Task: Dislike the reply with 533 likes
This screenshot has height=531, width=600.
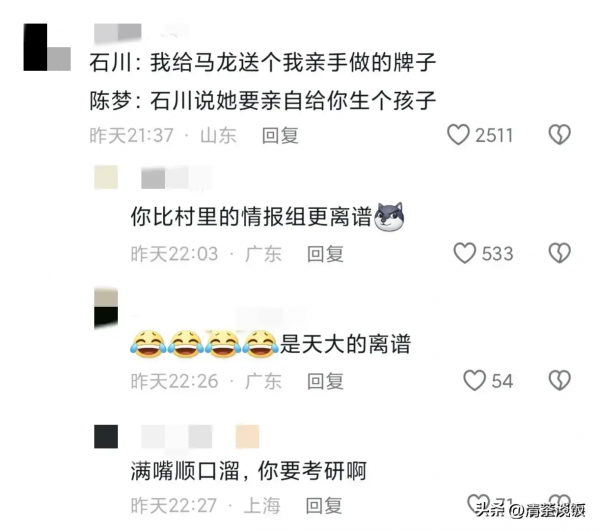Action: 559,253
